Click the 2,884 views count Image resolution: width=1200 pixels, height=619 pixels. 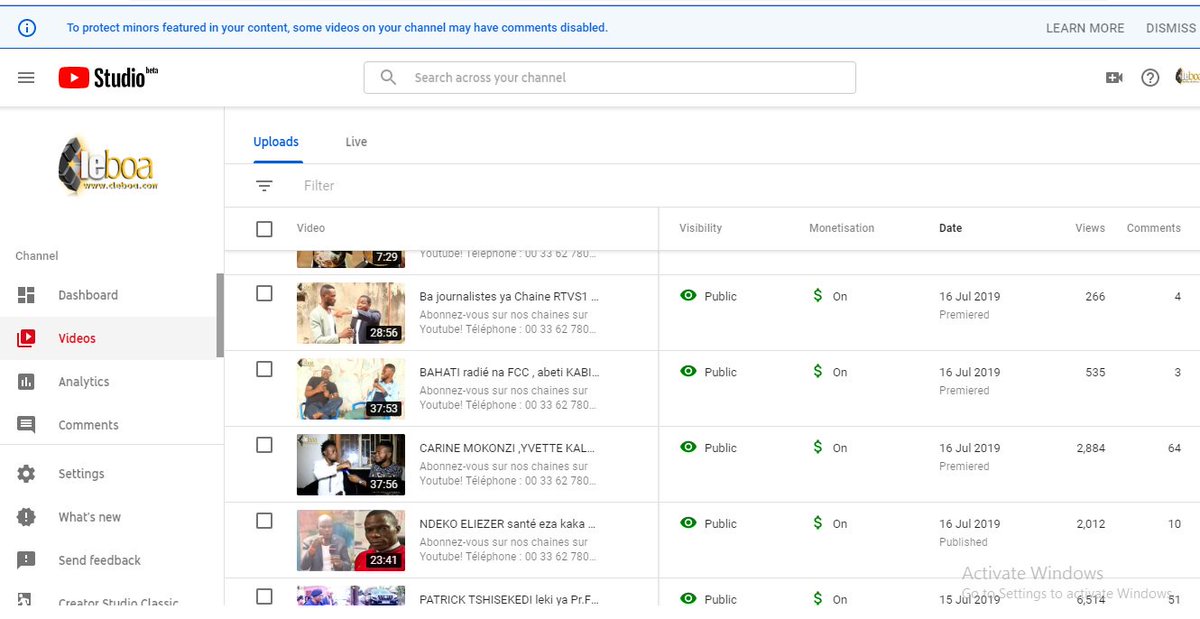pos(1090,448)
